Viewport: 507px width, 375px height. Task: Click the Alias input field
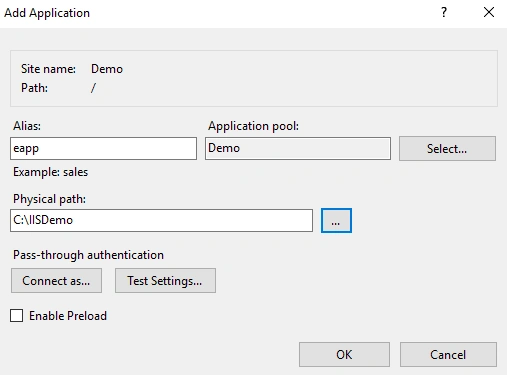pyautogui.click(x=103, y=148)
